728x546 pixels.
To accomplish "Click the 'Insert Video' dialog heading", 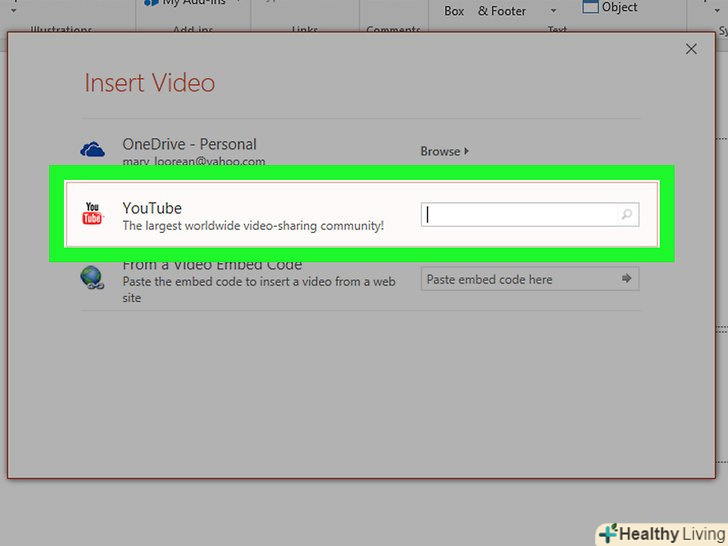I will click(x=150, y=82).
